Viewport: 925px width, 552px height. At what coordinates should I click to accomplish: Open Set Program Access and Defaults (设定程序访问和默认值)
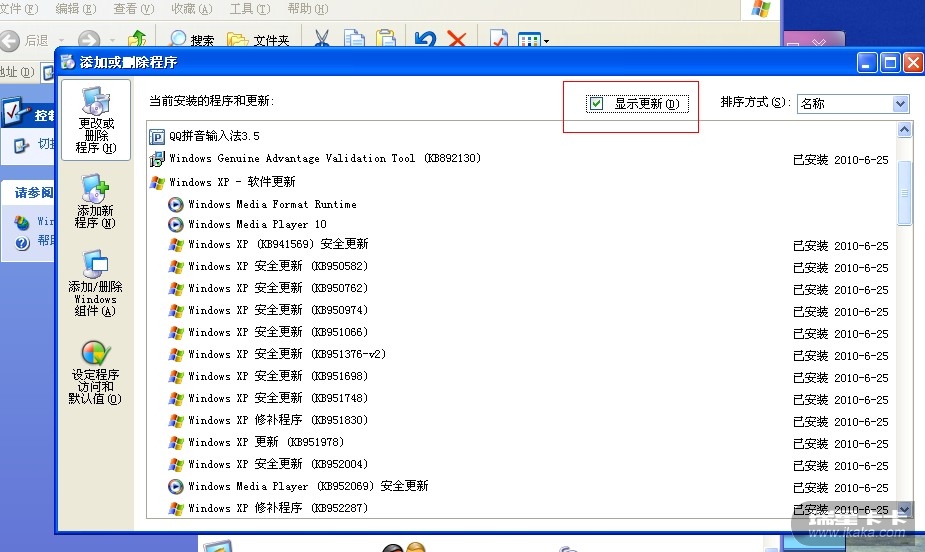coord(96,373)
